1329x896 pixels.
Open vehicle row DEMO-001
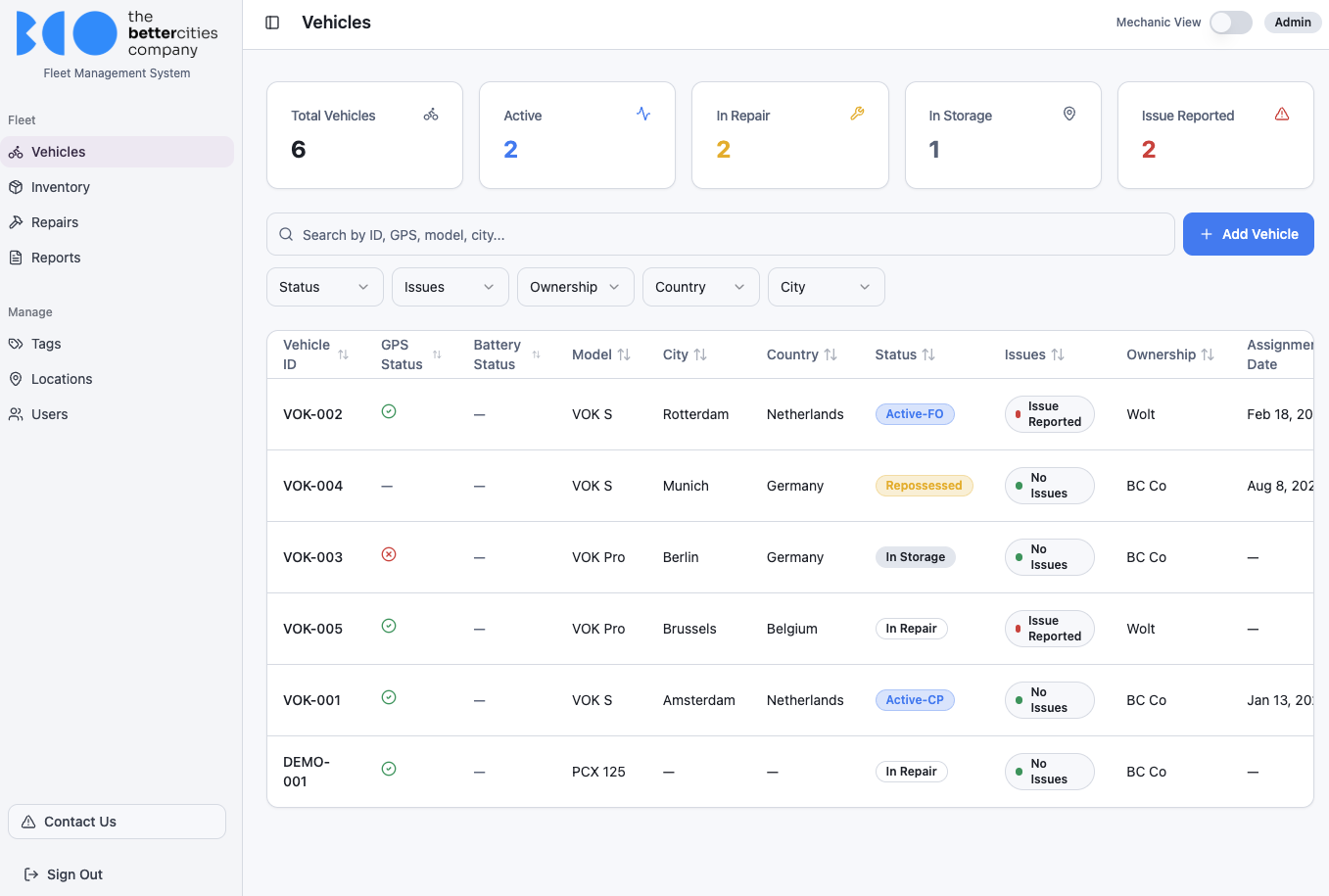tap(790, 772)
